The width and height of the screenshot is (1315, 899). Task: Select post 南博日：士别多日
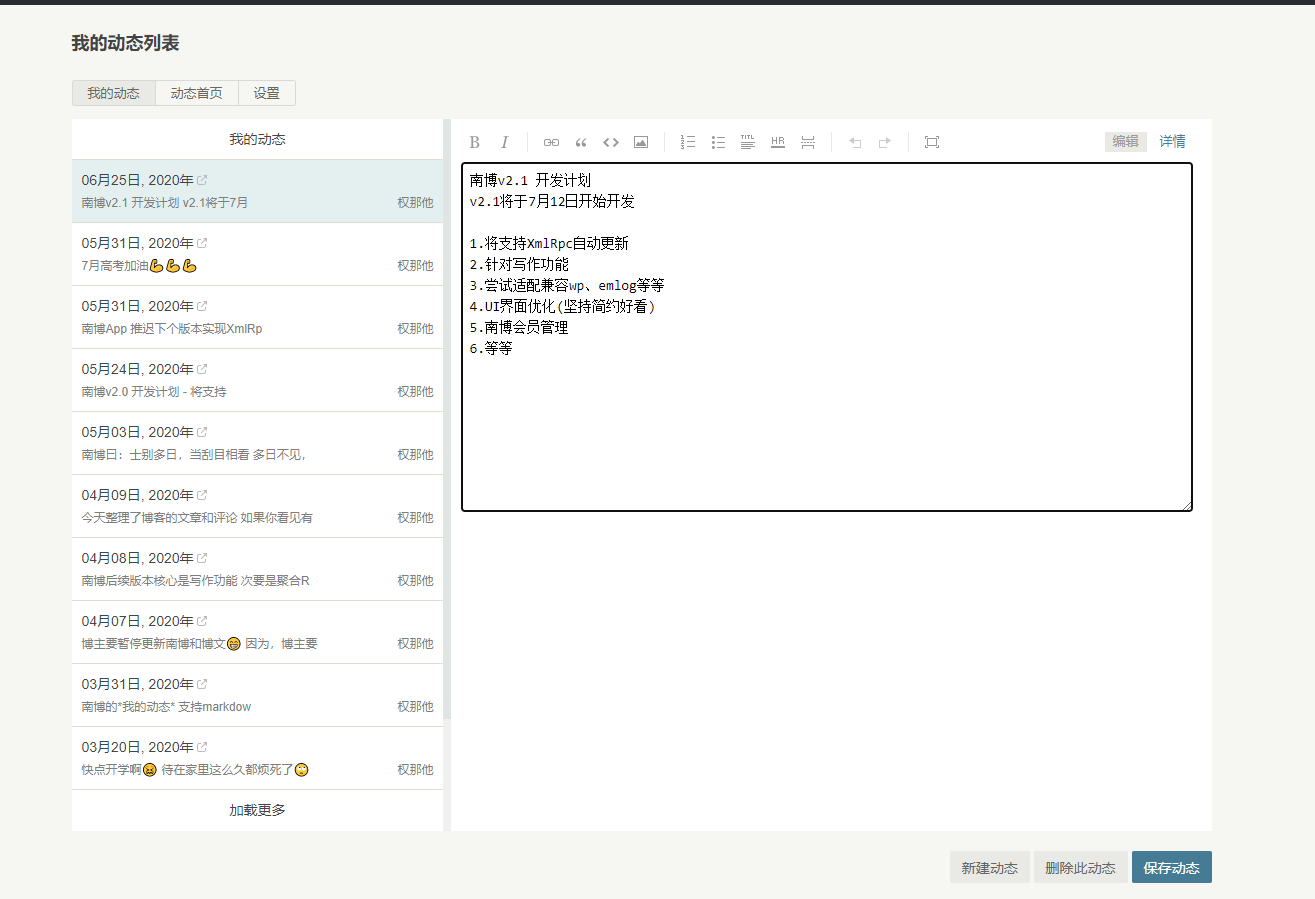point(257,443)
